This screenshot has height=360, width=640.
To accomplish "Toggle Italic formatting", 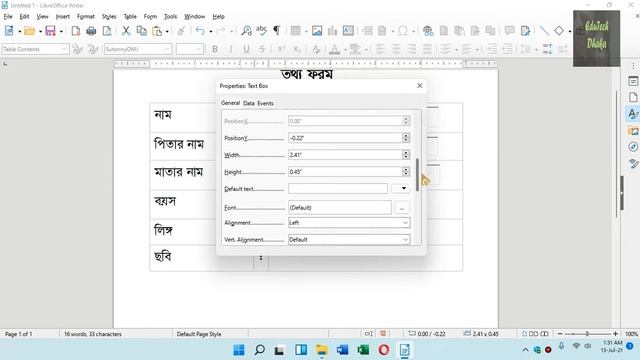I will tap(231, 49).
